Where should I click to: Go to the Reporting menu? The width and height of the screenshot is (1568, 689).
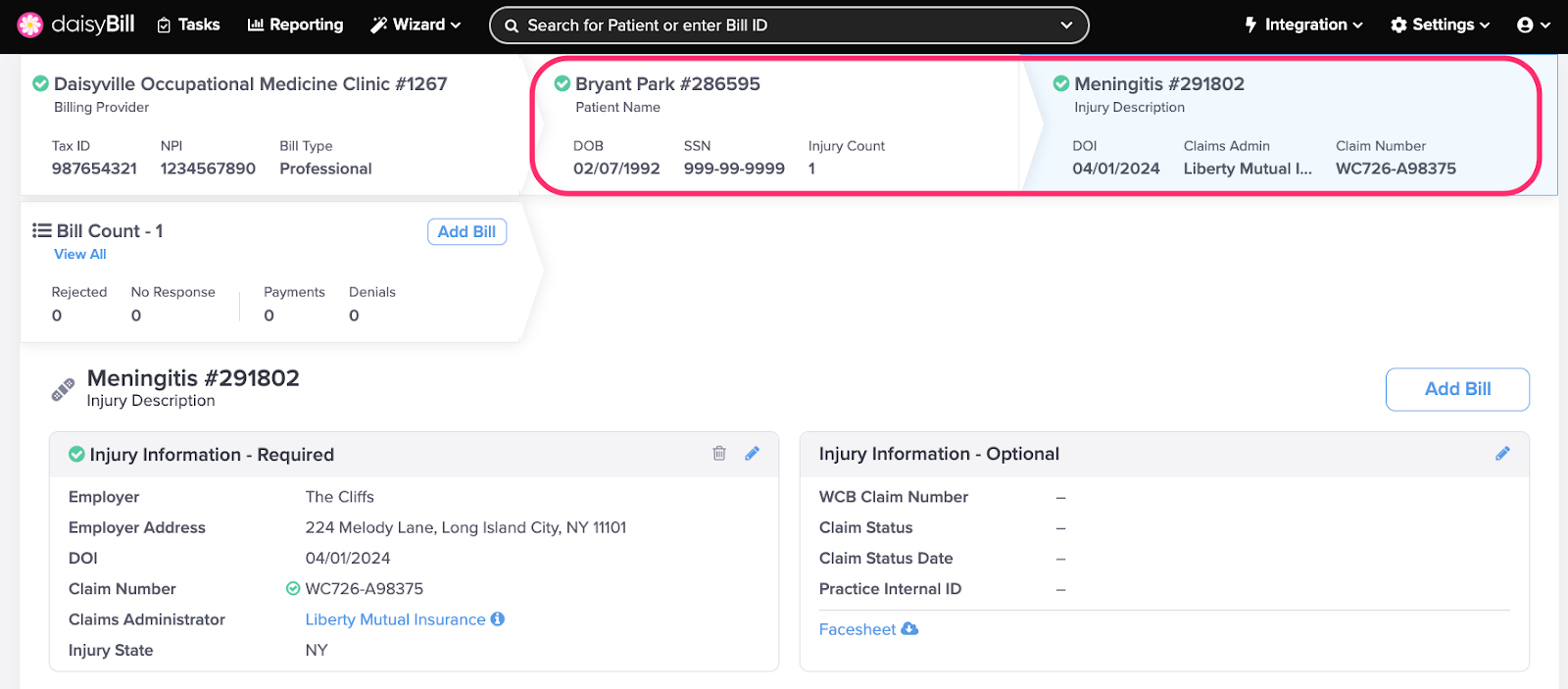pyautogui.click(x=295, y=25)
